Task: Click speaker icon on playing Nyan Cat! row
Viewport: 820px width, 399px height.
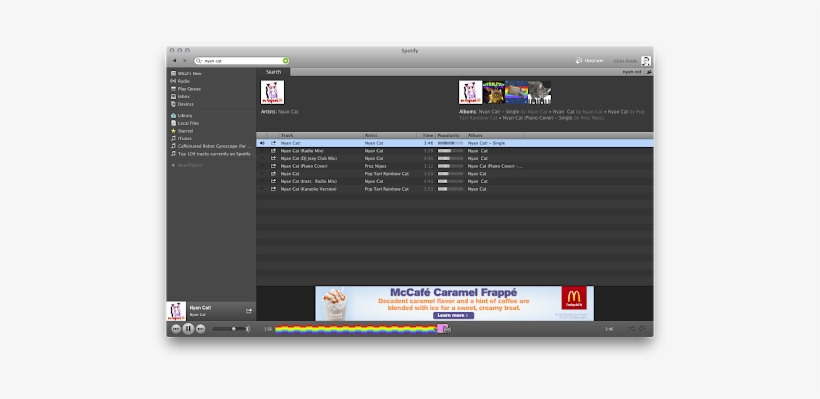Action: click(262, 143)
